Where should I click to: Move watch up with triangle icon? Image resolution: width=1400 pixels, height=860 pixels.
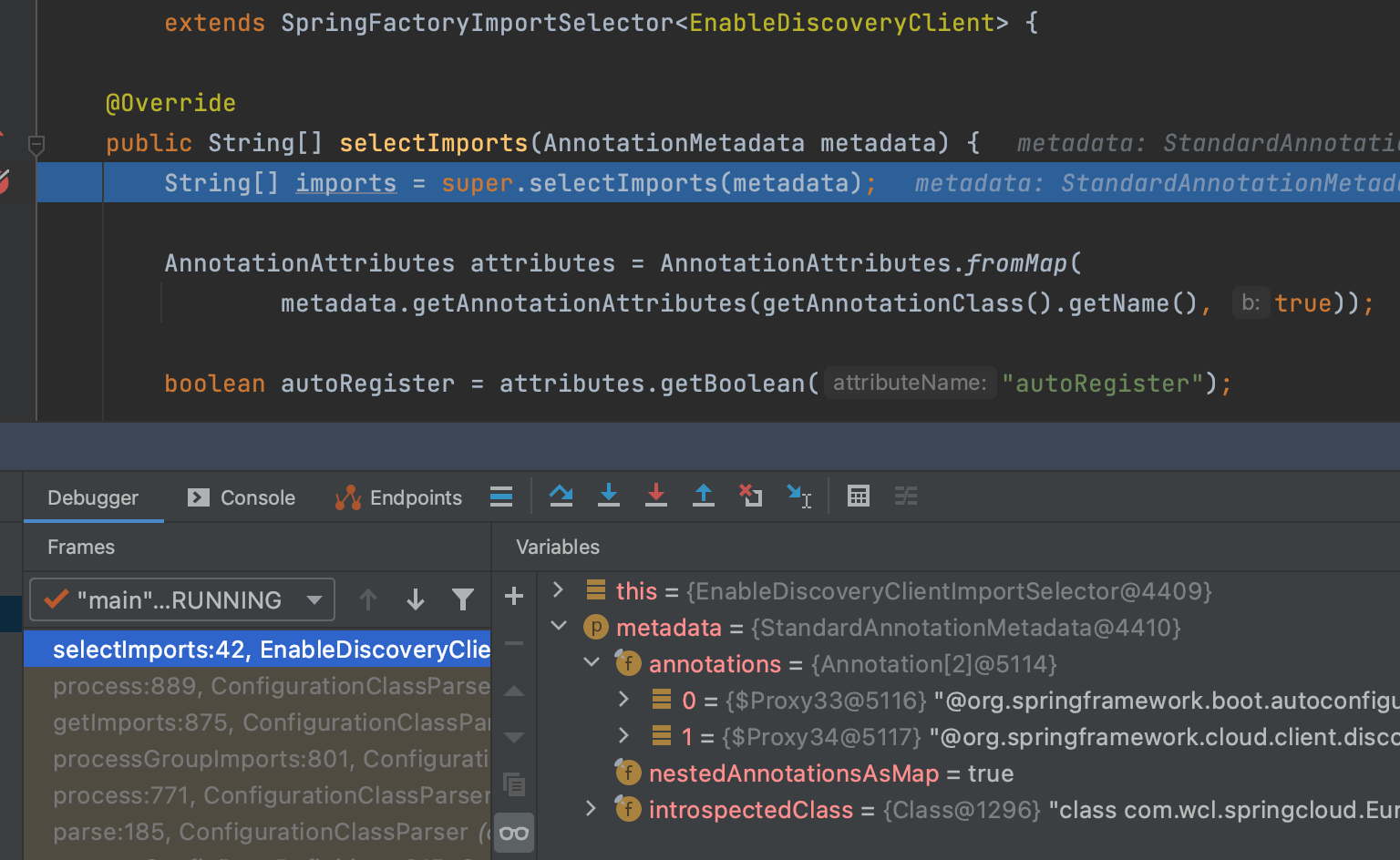pyautogui.click(x=514, y=691)
